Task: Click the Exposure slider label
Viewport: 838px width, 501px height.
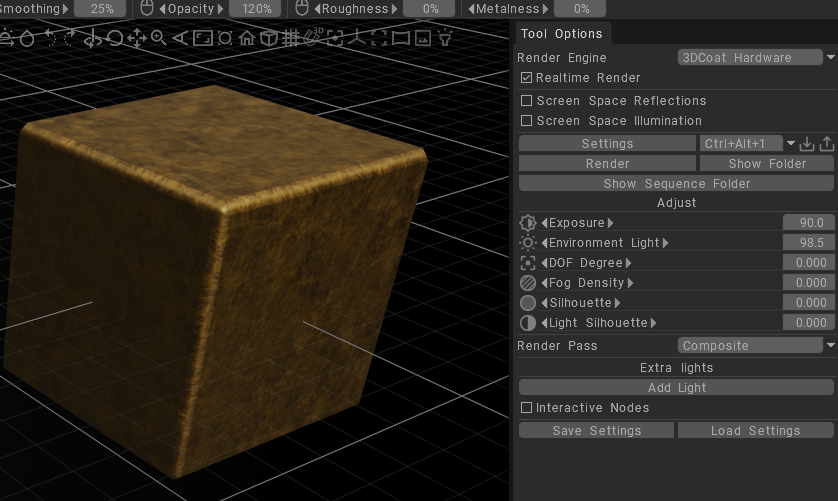Action: (577, 223)
